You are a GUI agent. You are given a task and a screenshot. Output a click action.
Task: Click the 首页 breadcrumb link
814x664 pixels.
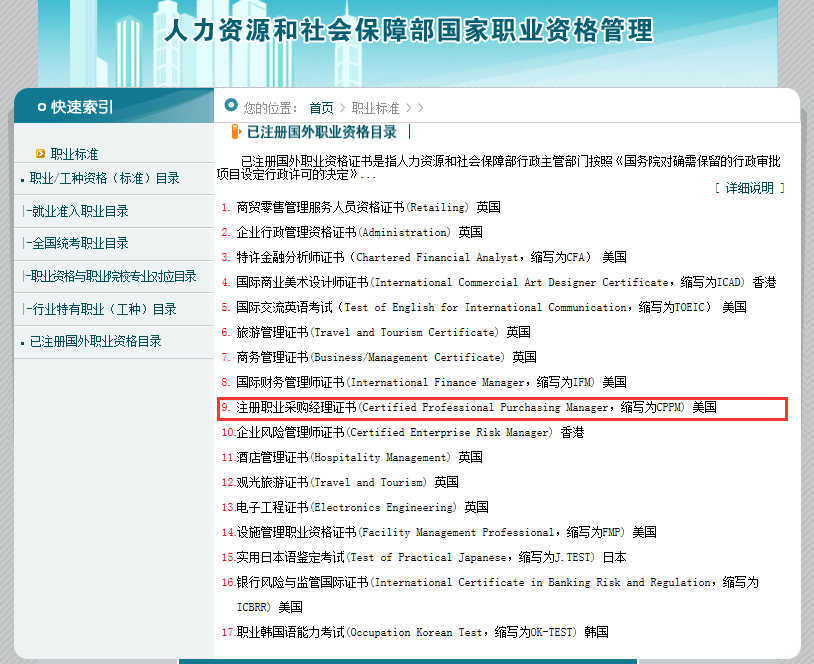(x=321, y=108)
